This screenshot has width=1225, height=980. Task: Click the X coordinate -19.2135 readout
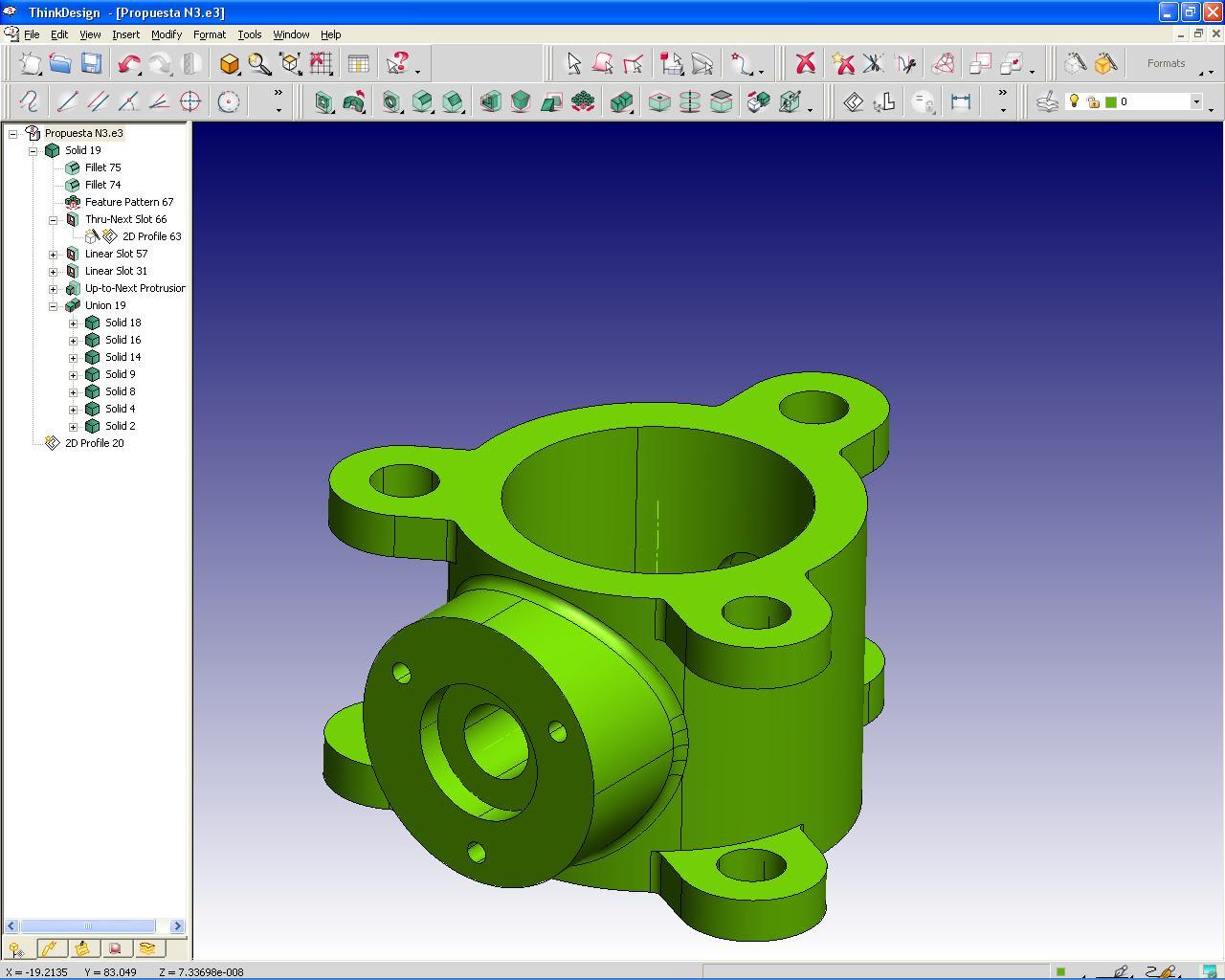coord(37,972)
